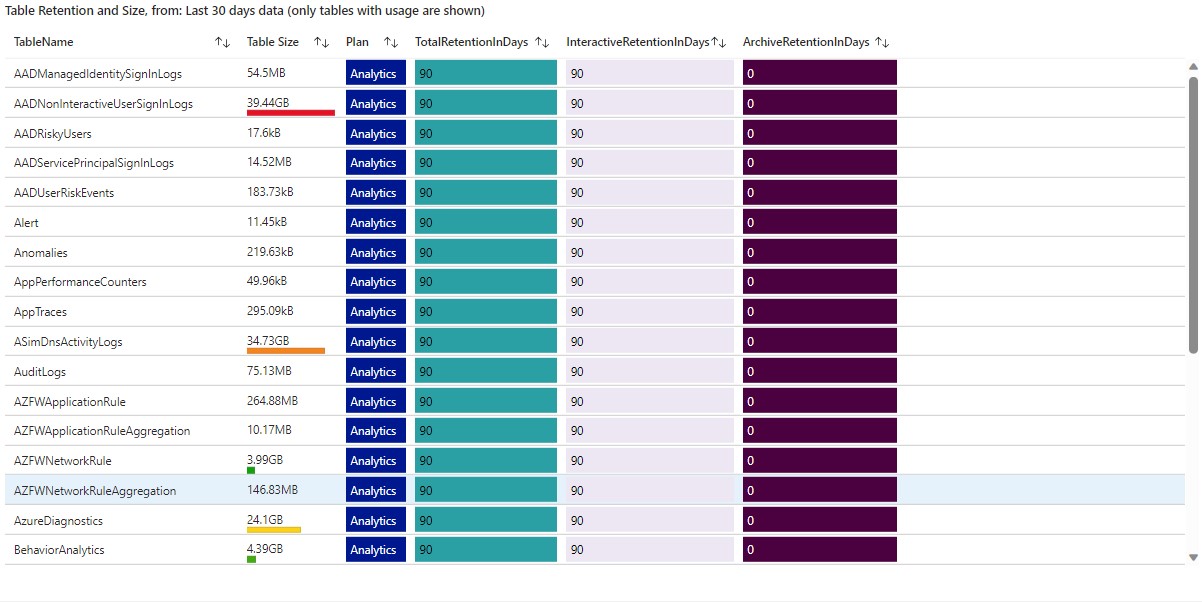Click the scrollbar down arrow
Screen dimensions: 1202x602
(x=1192, y=556)
